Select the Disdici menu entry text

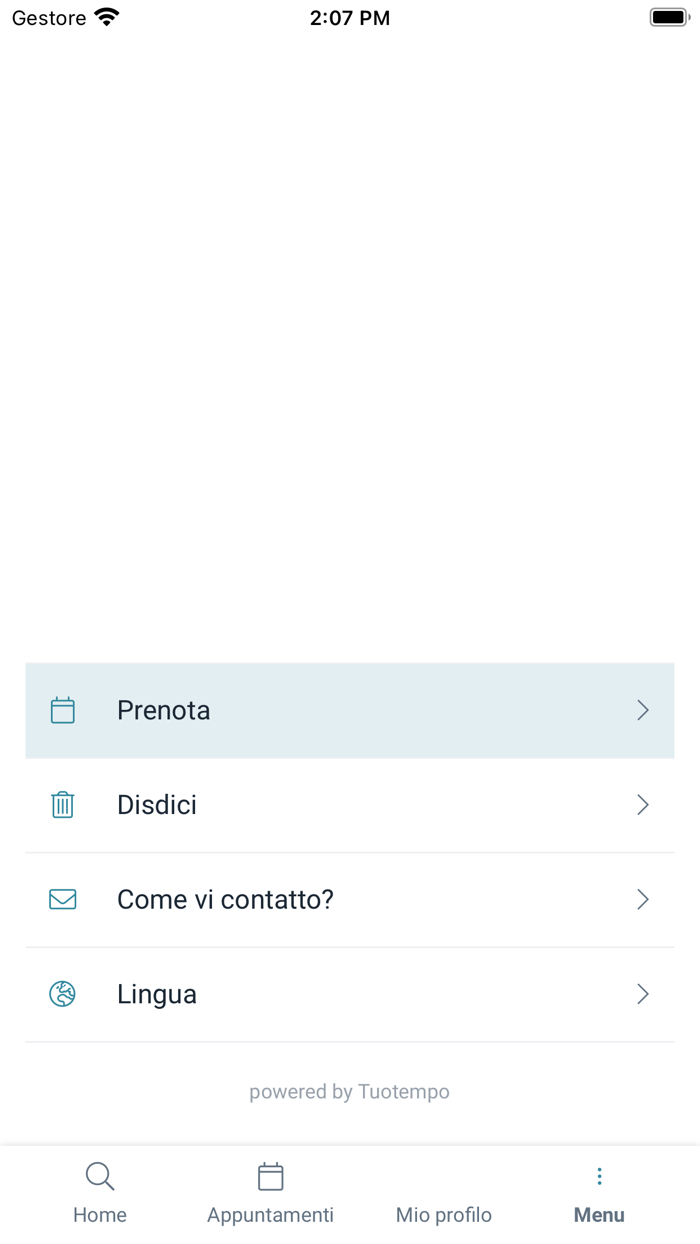point(157,805)
